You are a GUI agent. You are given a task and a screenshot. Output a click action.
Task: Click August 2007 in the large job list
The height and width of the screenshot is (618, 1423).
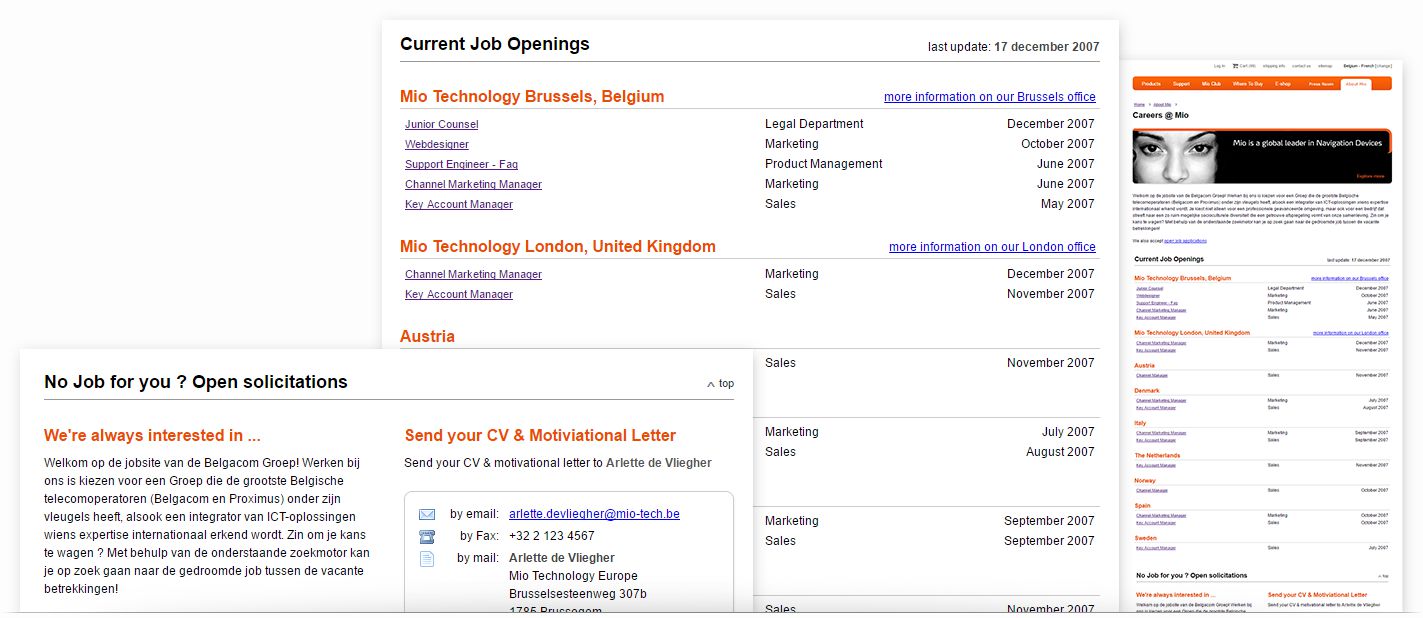pos(1060,452)
